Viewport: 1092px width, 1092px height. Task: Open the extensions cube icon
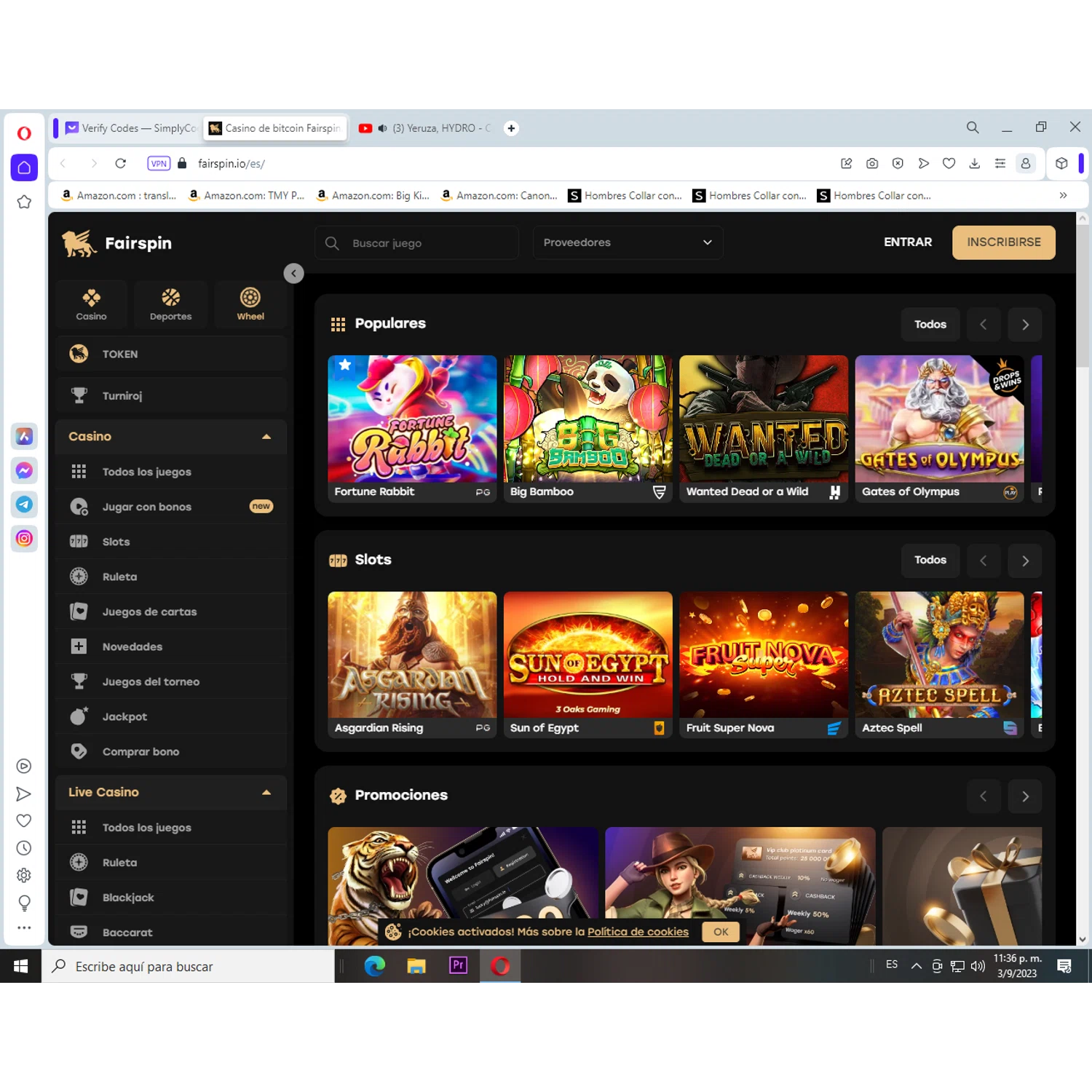click(1061, 164)
